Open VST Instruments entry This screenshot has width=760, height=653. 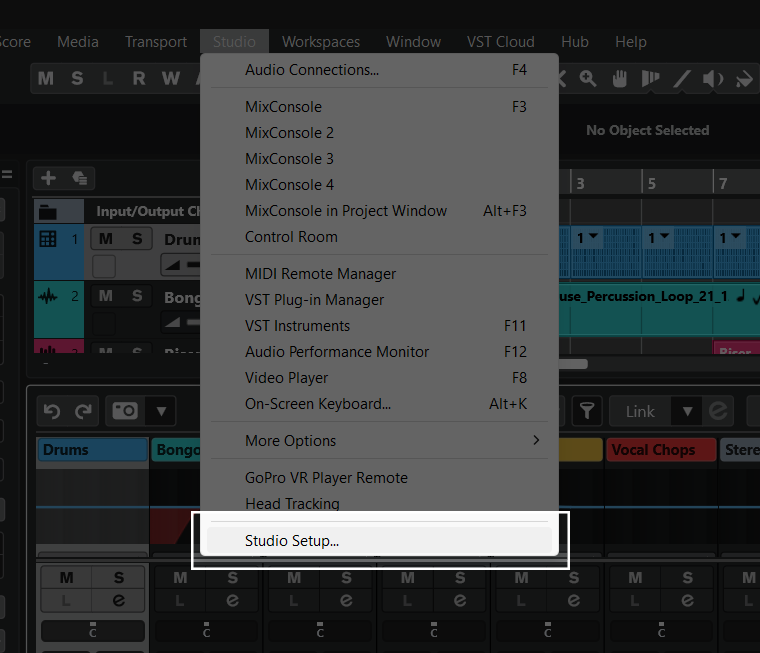pos(379,326)
